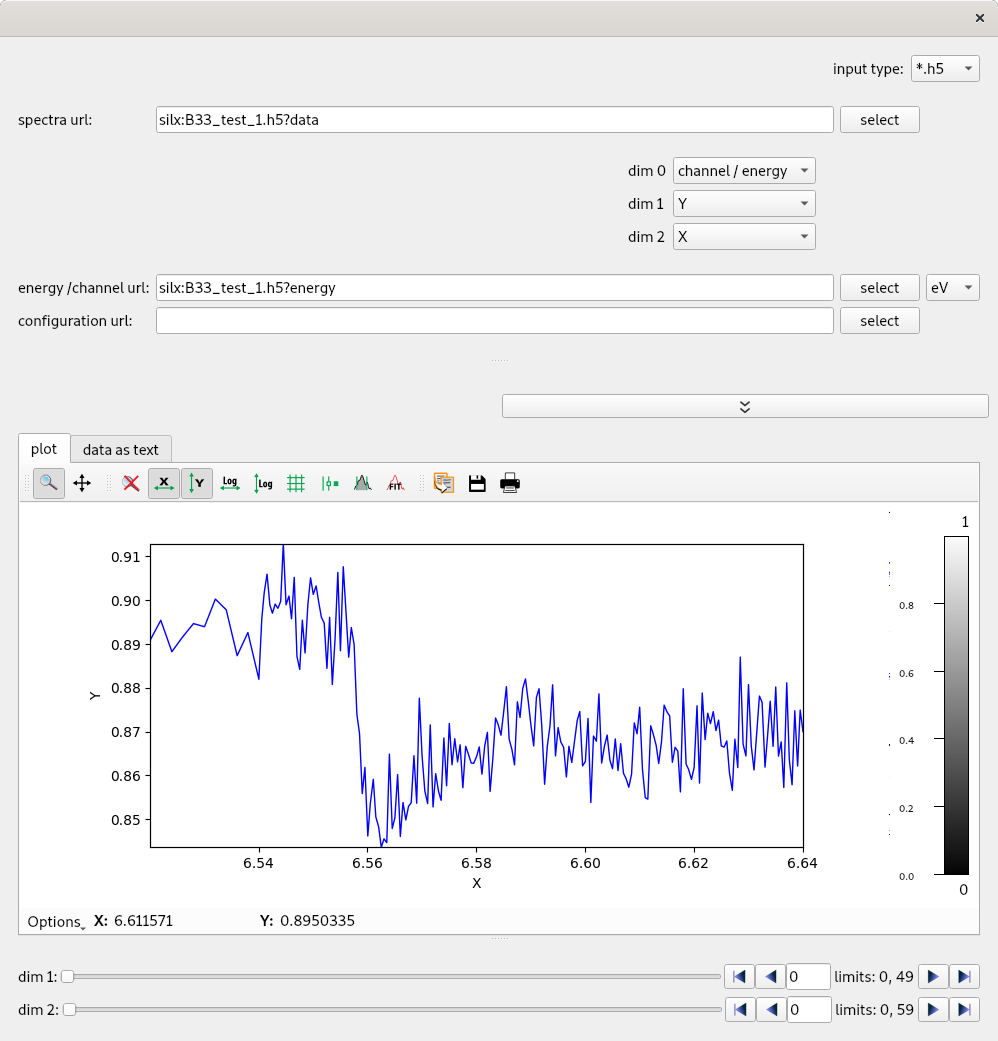Image resolution: width=998 pixels, height=1041 pixels.
Task: Change curve style icon
Action: coord(329,483)
